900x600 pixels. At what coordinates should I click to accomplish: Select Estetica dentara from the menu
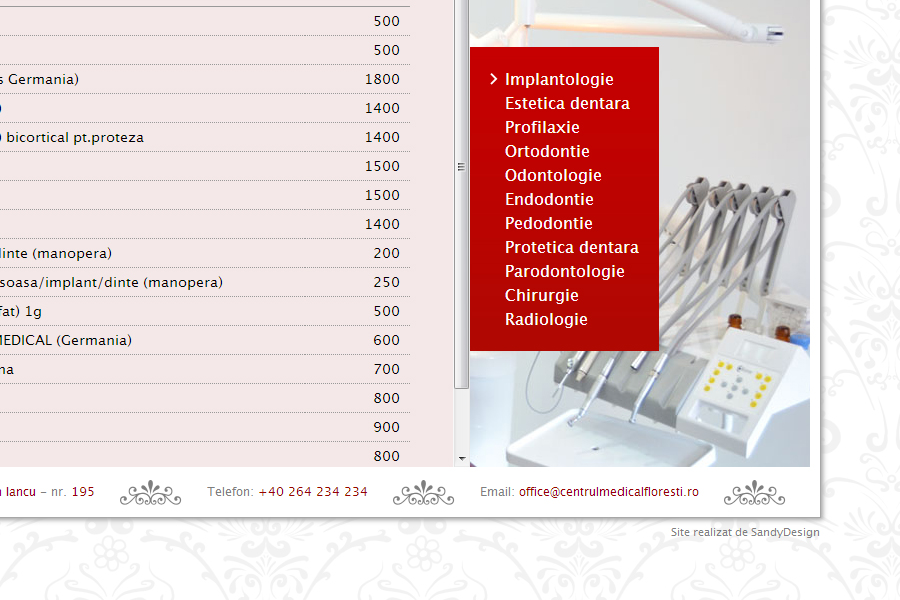567,103
